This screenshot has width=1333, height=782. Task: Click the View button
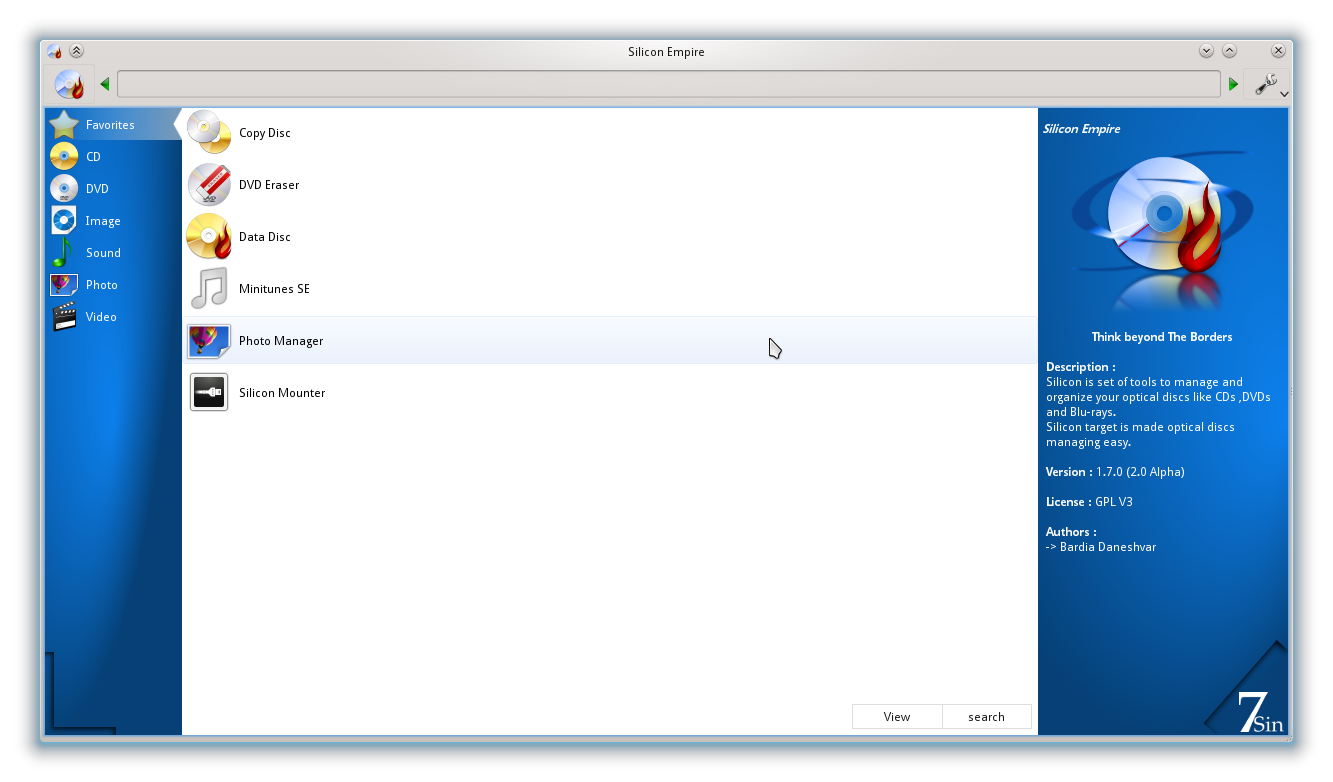[897, 717]
